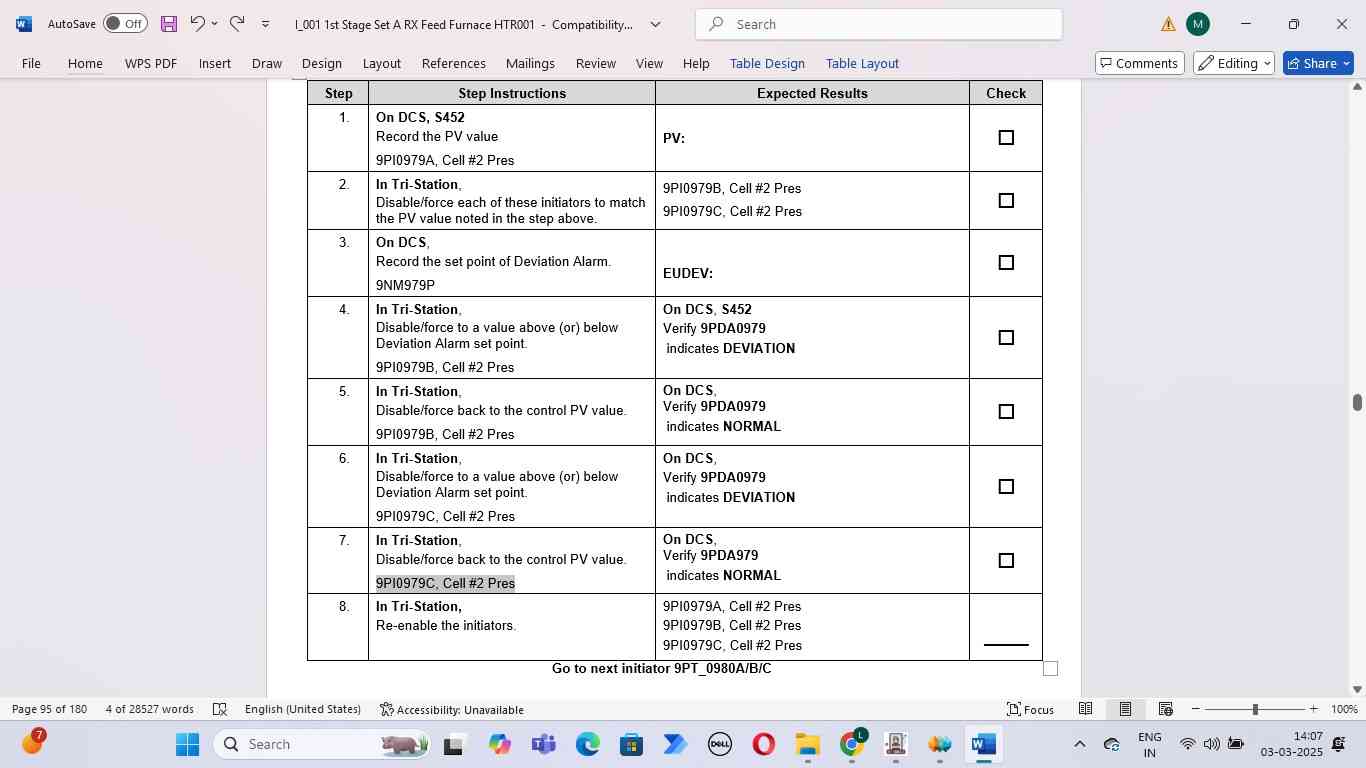Click the word count '4 of 28527 words'
The image size is (1366, 768).
click(x=150, y=709)
